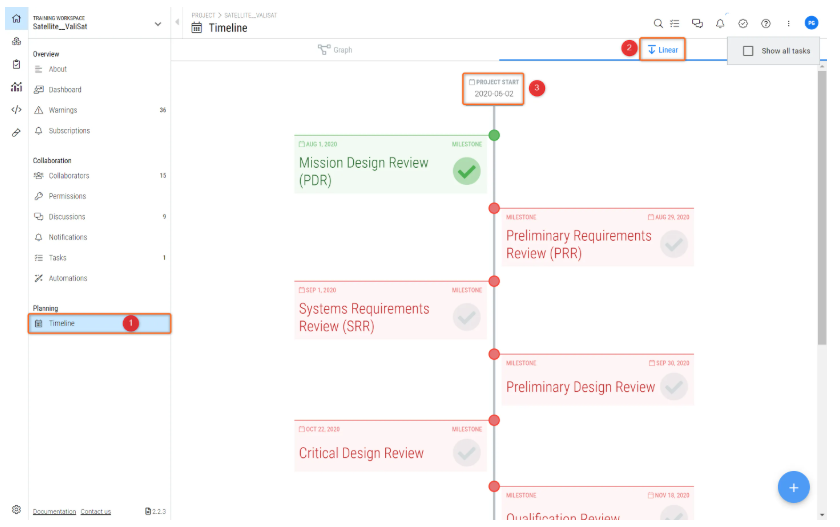This screenshot has height=527, width=840.
Task: Open the Documentation link
Action: (x=54, y=511)
